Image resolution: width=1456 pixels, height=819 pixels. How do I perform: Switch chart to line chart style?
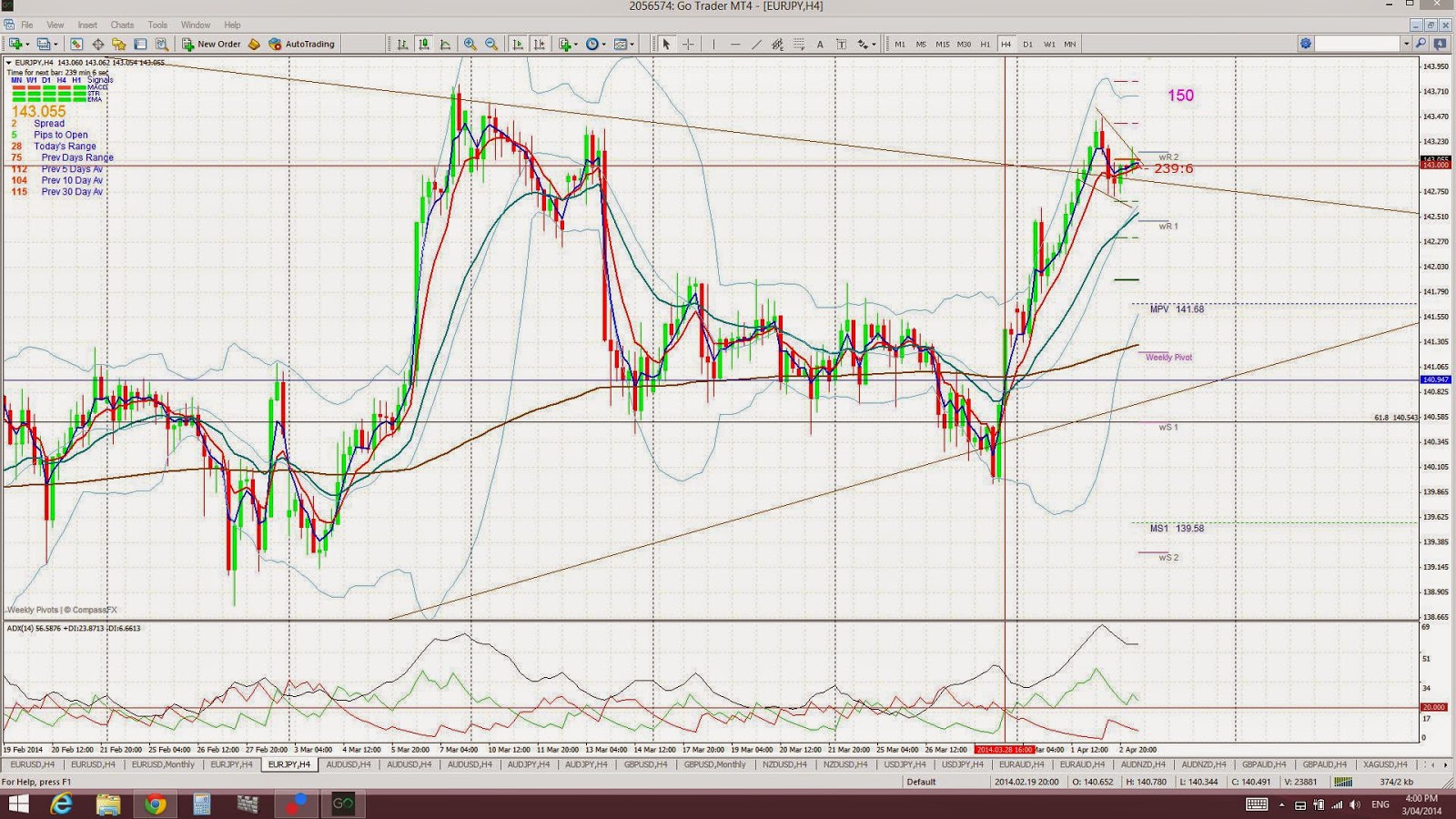445,44
